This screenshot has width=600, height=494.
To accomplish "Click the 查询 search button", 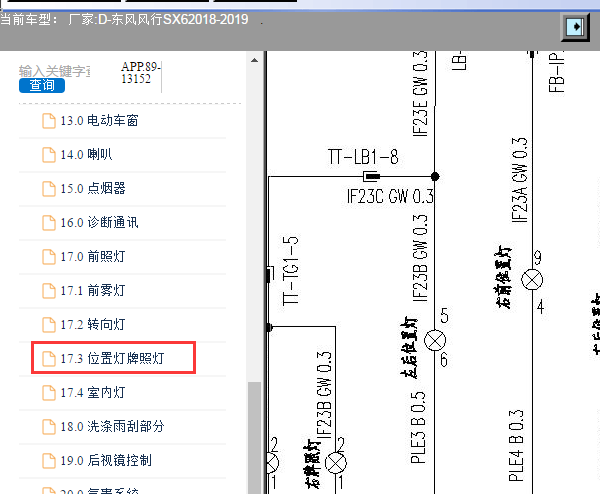I will [x=42, y=85].
